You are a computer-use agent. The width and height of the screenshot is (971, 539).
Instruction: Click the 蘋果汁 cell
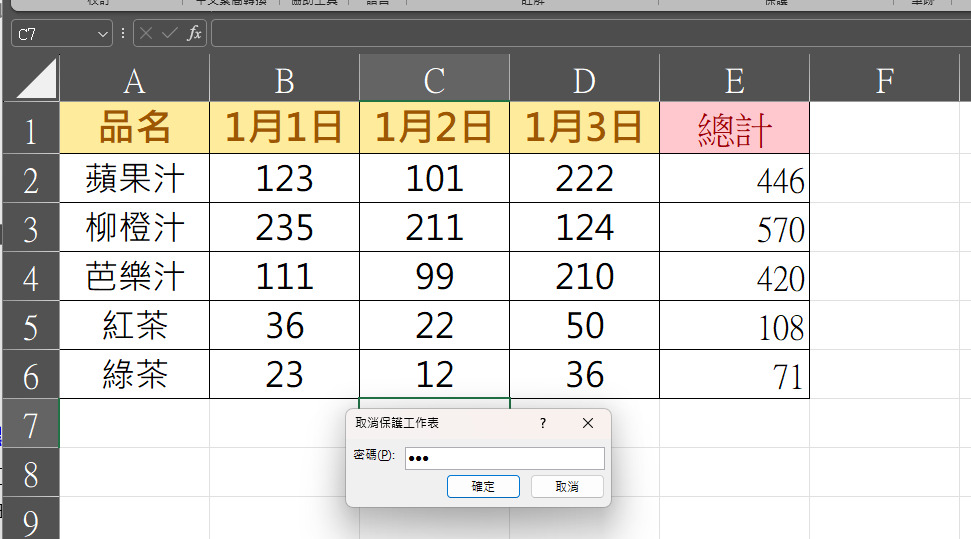click(x=134, y=178)
